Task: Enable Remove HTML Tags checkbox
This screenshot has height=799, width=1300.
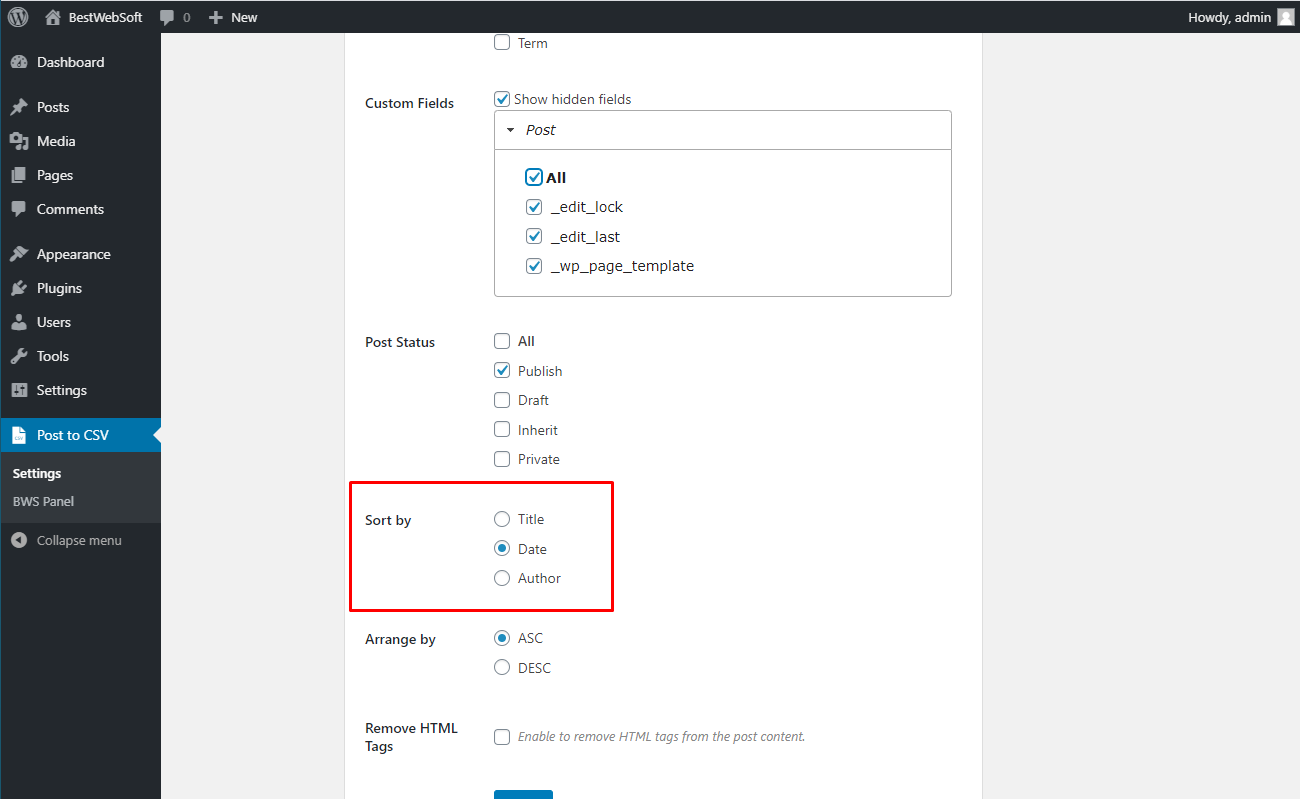Action: (502, 737)
